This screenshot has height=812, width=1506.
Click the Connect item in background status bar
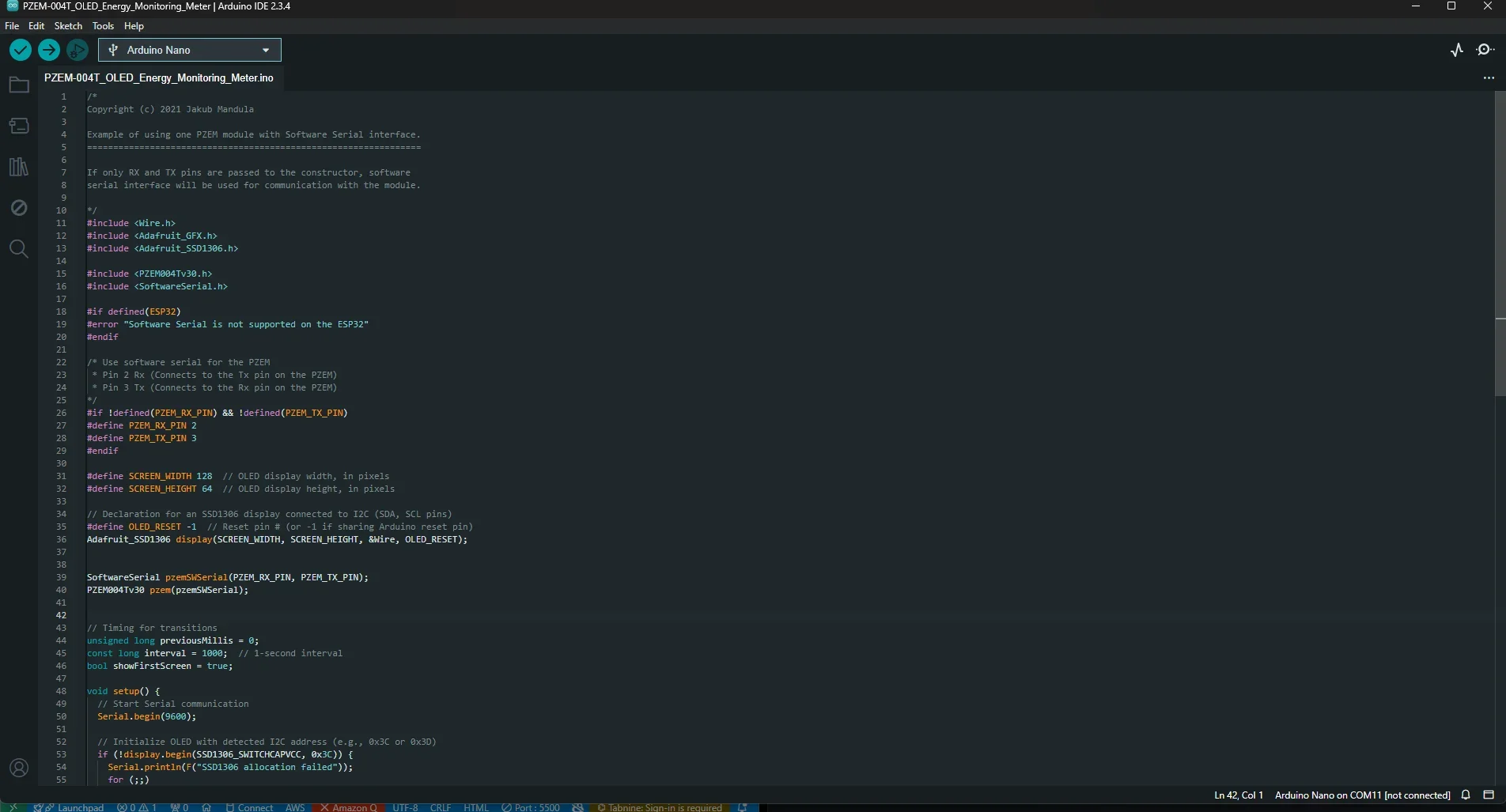coord(249,807)
